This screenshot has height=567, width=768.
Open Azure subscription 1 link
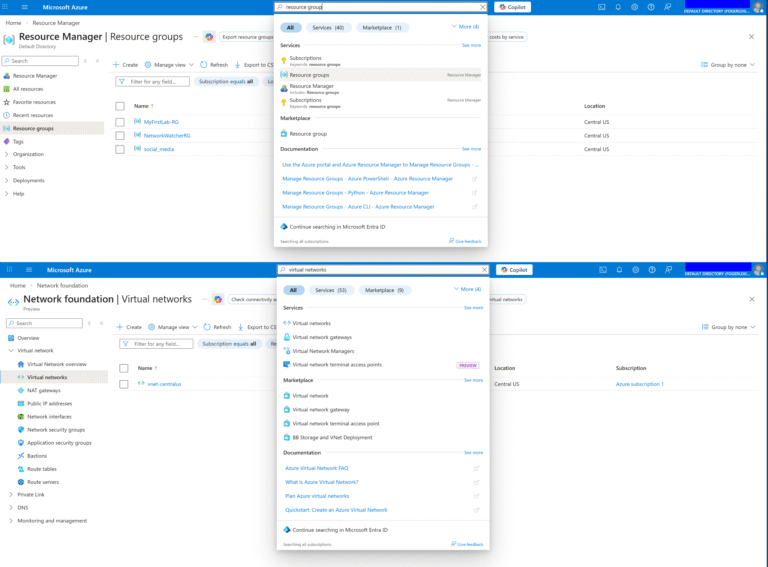click(639, 384)
